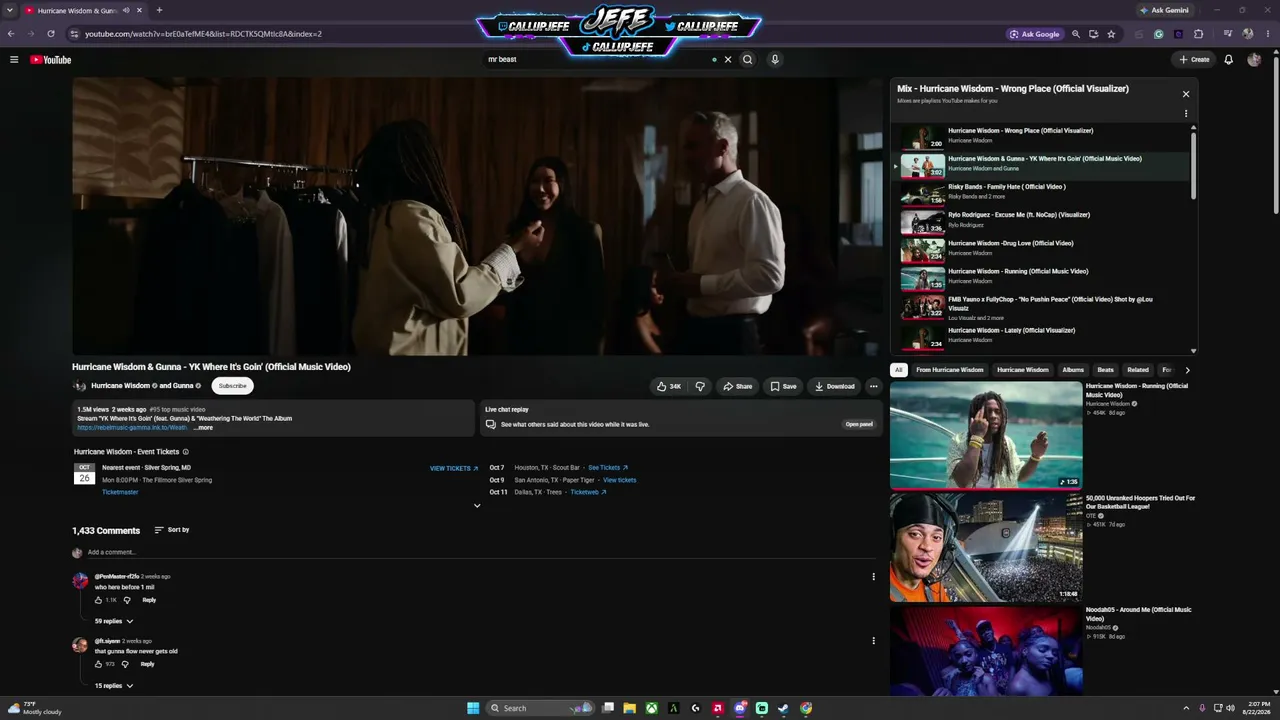Click the magnifier search button in YouTube

747,60
